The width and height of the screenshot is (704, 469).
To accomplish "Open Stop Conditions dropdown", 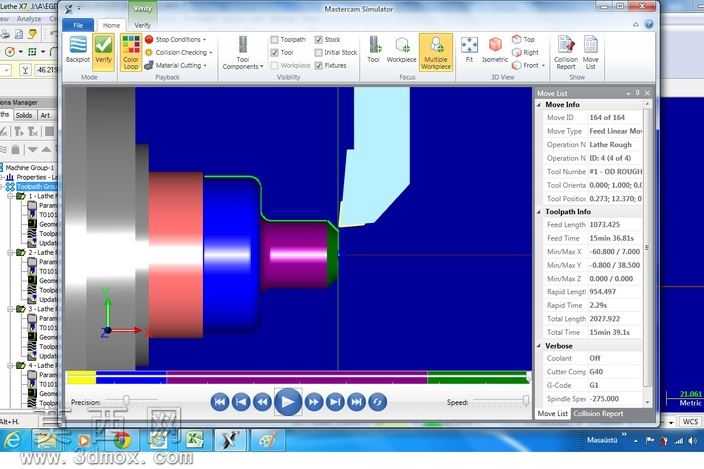I will click(176, 39).
